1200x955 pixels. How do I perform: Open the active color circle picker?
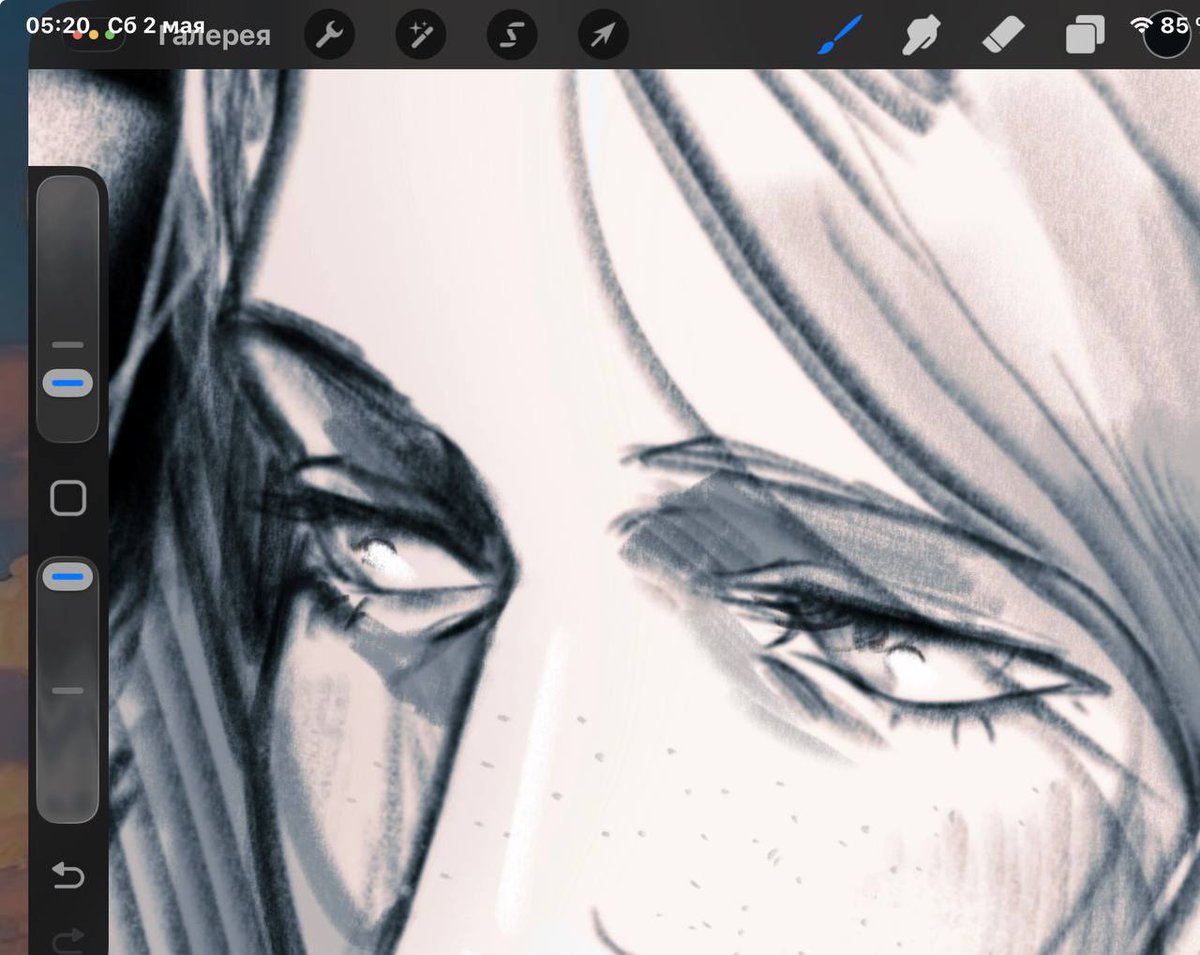[1166, 36]
